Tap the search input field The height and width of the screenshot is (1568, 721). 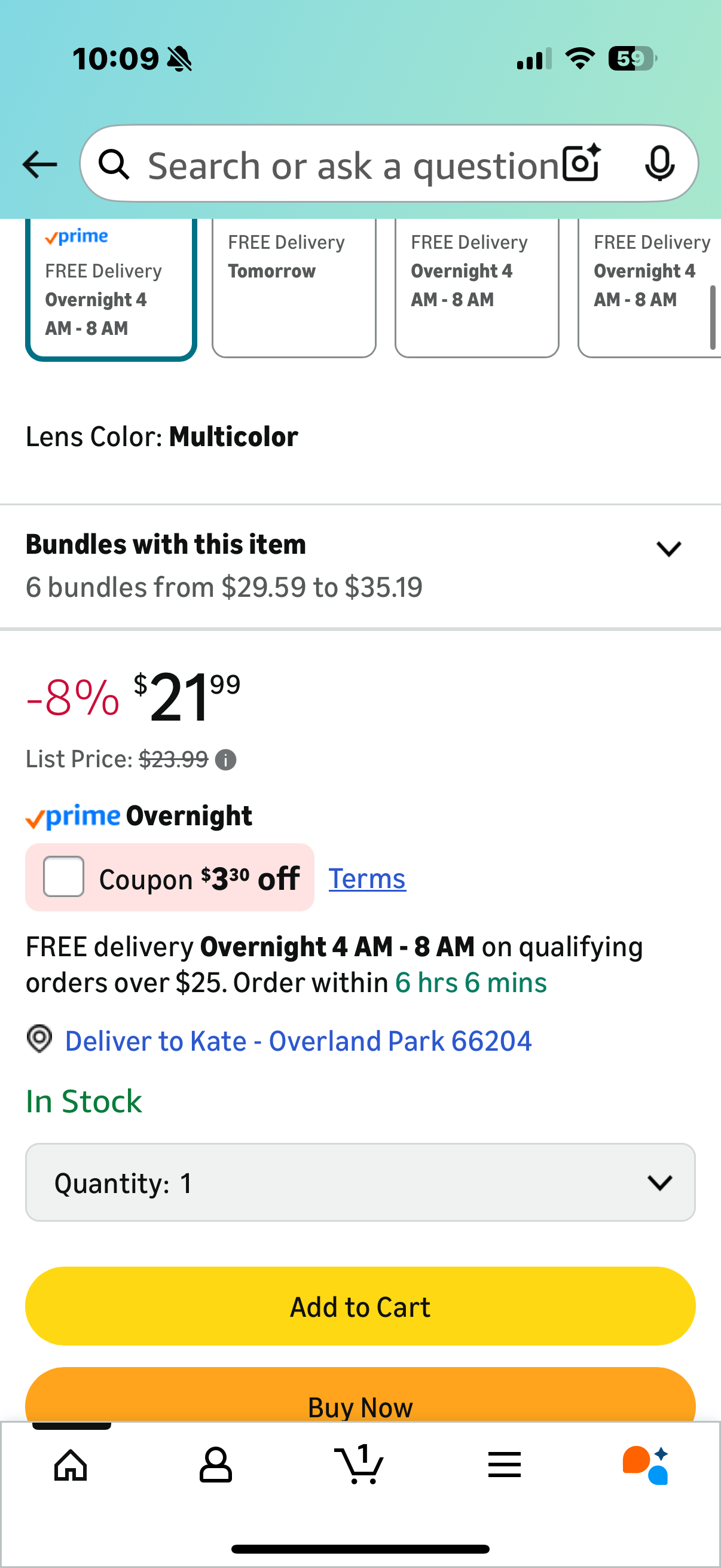click(x=353, y=164)
